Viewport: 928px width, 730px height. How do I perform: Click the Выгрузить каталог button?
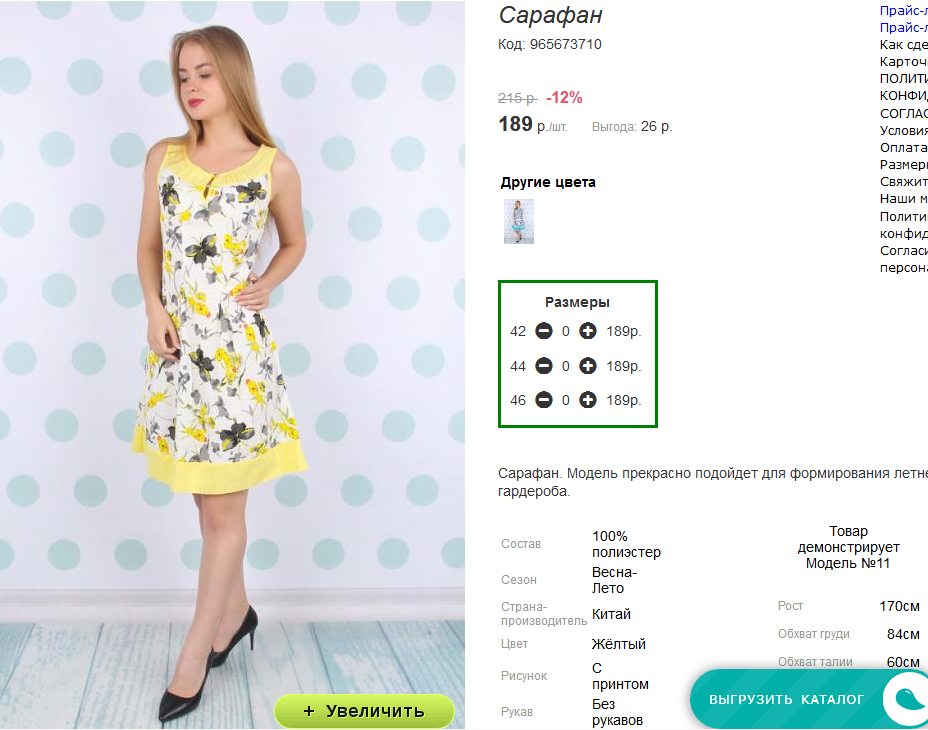[x=787, y=699]
